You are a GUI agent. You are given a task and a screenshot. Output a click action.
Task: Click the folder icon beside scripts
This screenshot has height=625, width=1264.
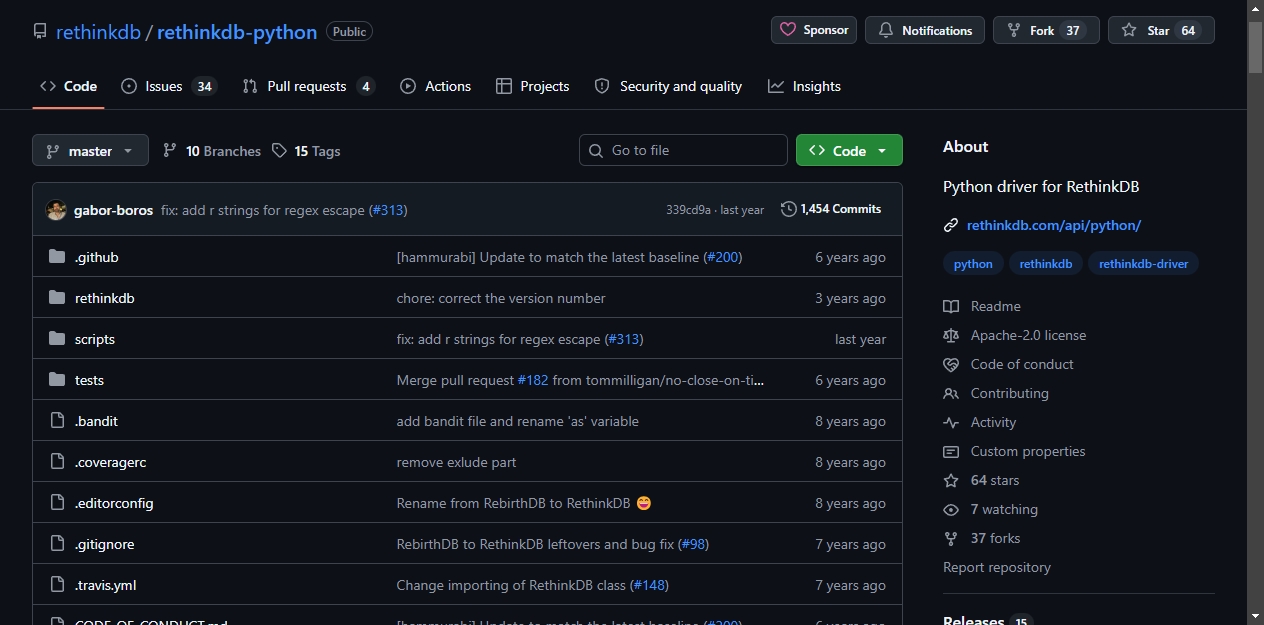tap(57, 339)
